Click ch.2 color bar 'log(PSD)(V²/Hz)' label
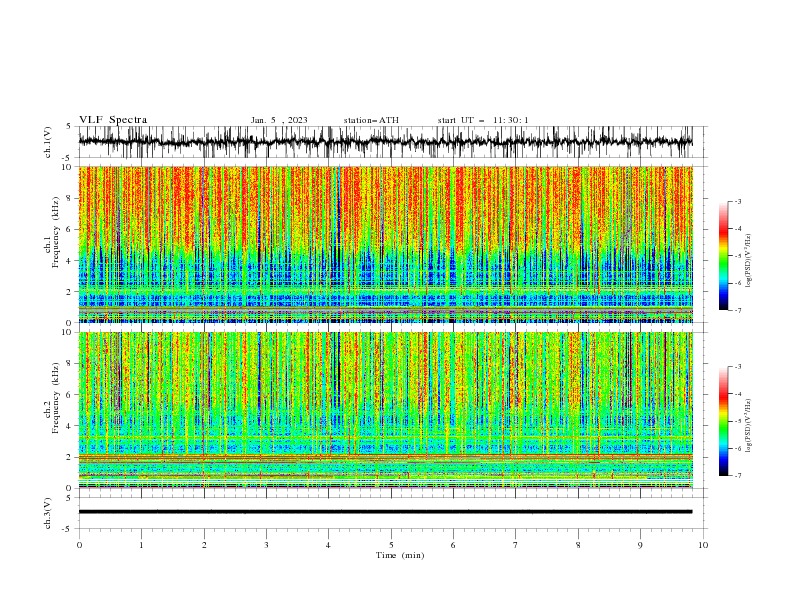 click(x=749, y=425)
